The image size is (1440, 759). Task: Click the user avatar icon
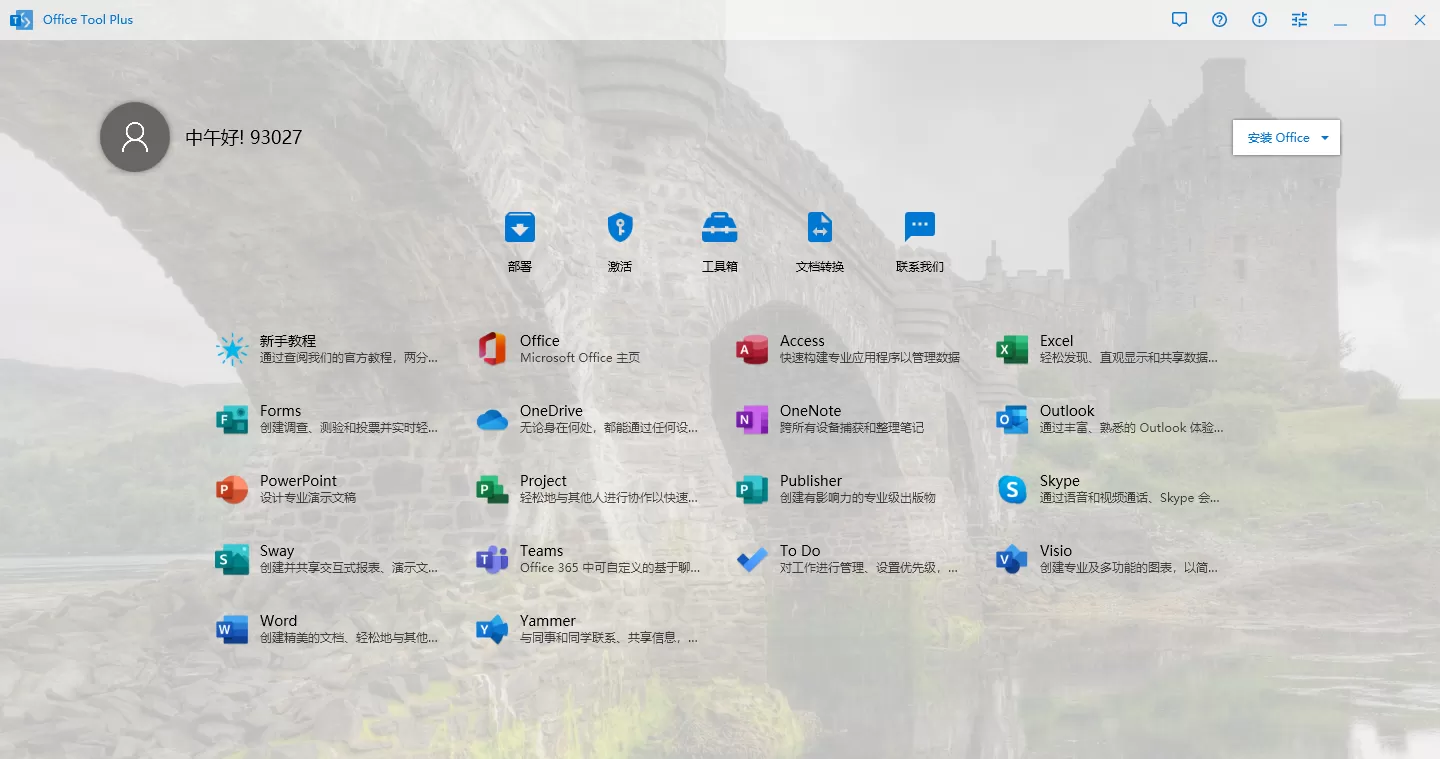135,137
